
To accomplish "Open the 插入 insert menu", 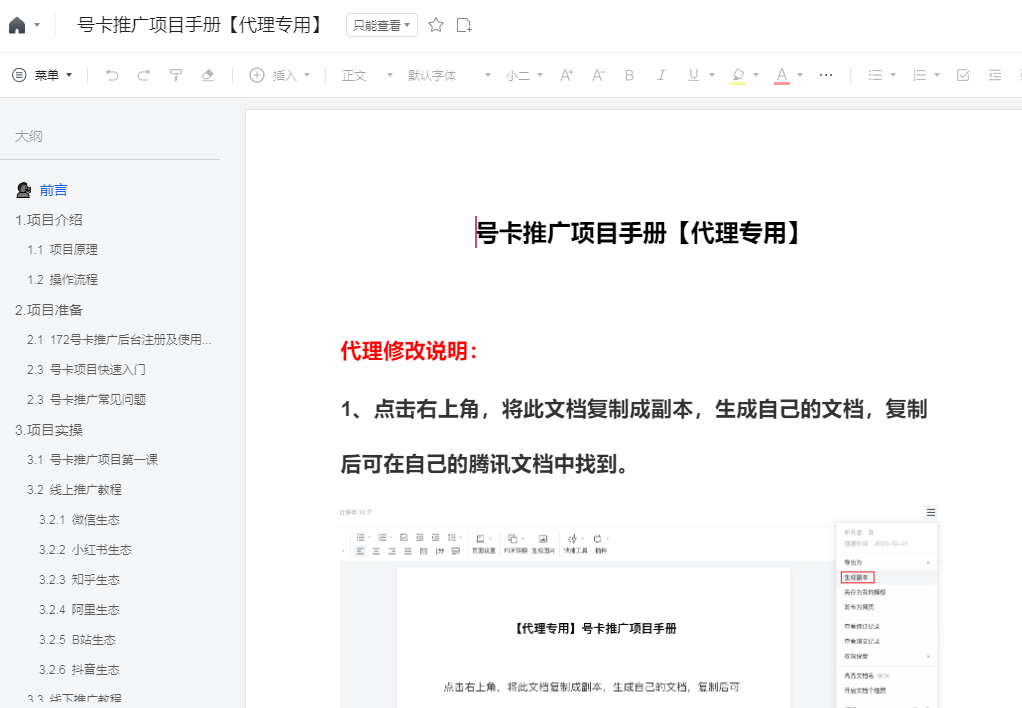I will point(280,74).
